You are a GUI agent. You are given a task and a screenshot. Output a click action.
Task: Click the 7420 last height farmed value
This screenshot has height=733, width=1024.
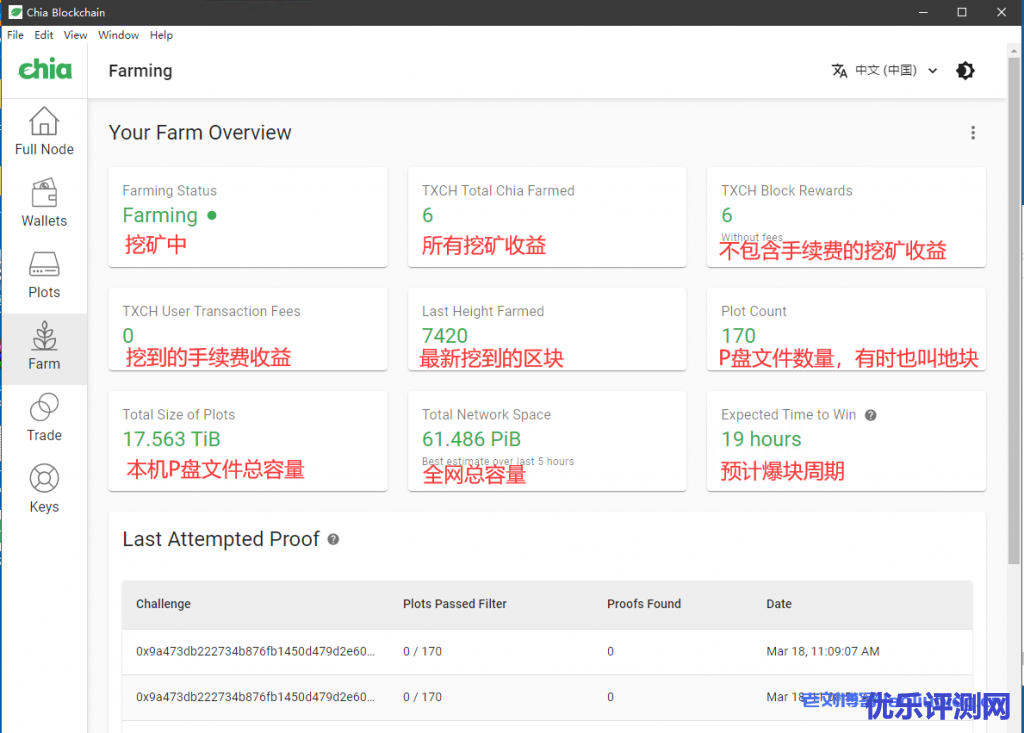[445, 335]
